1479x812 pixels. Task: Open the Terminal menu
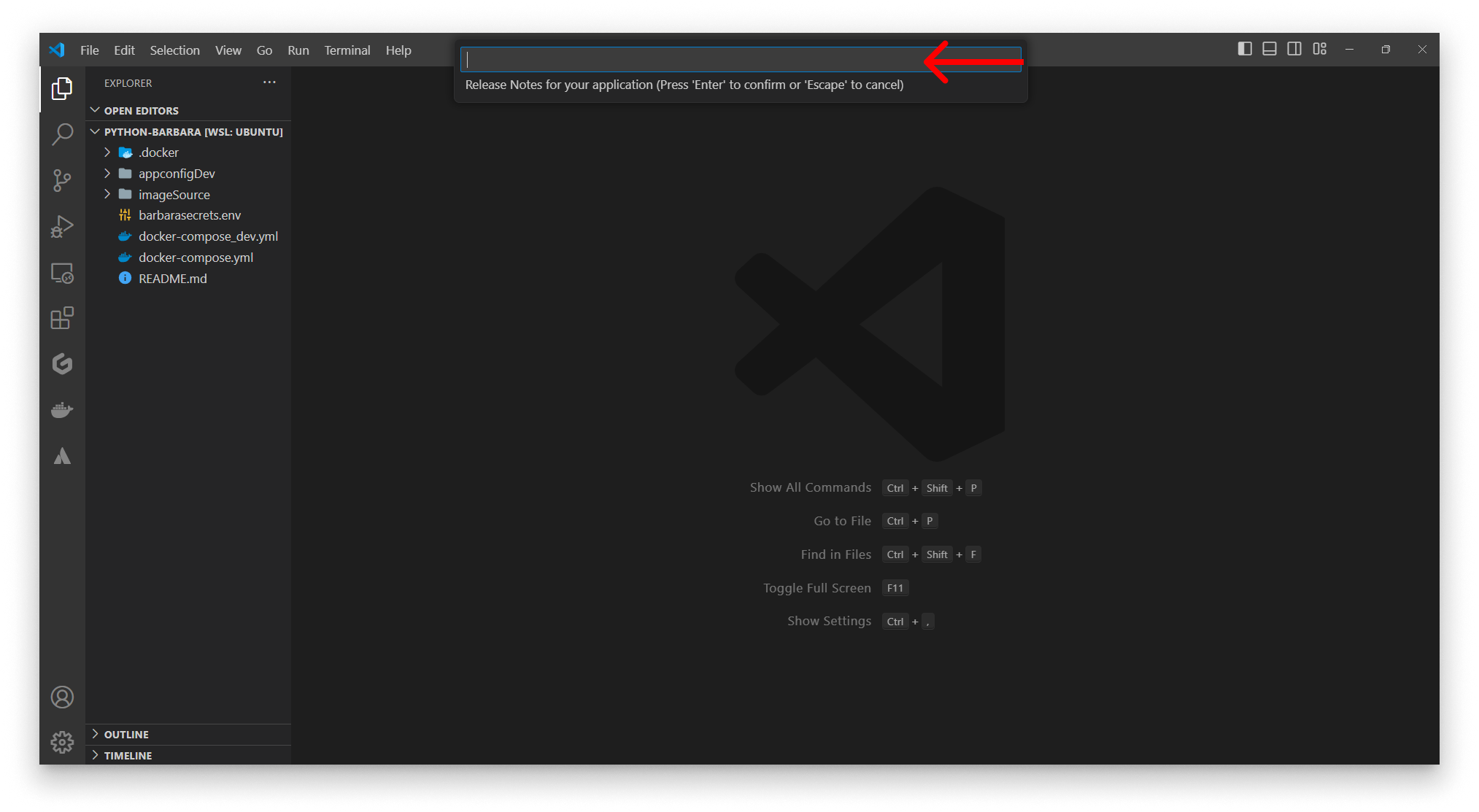347,50
